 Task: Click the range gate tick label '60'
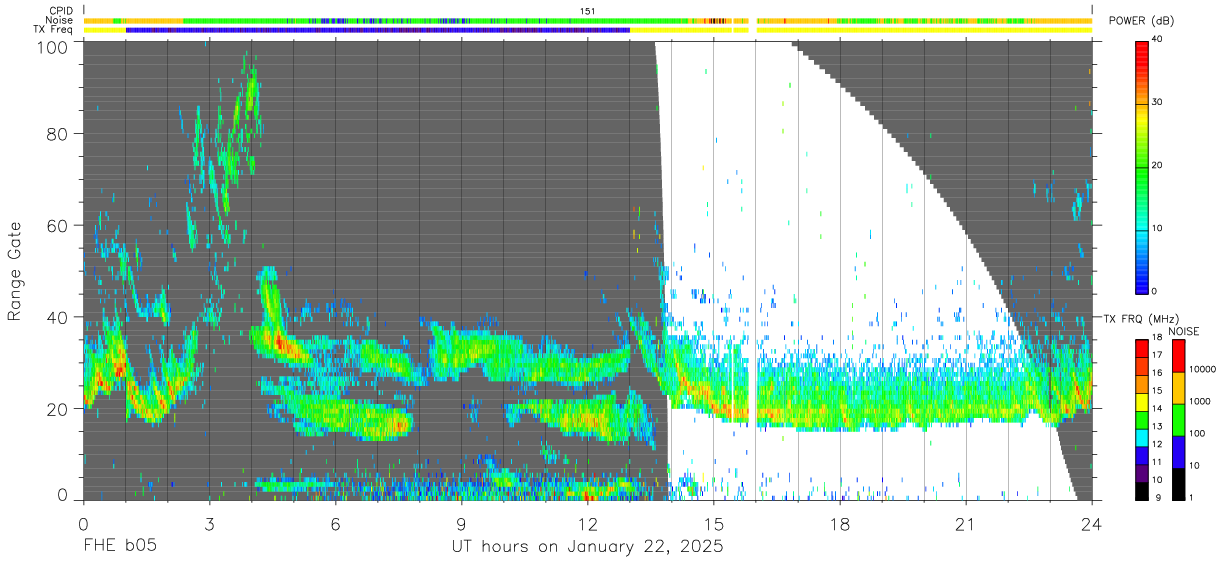pos(59,226)
